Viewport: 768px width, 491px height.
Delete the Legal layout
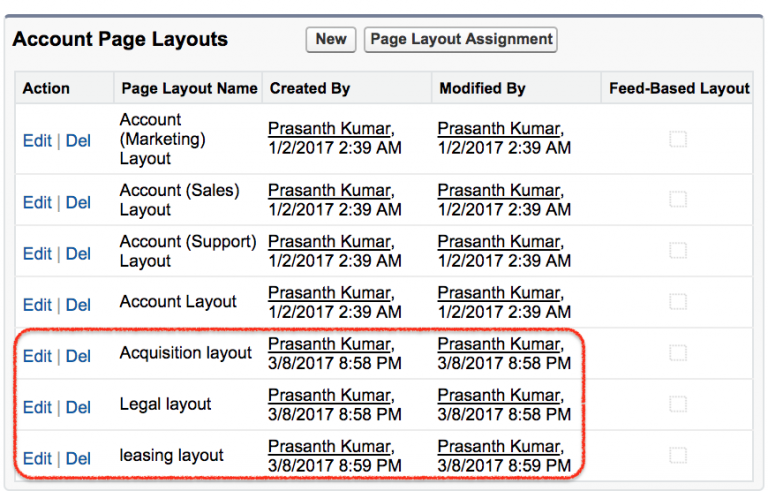pyautogui.click(x=78, y=407)
